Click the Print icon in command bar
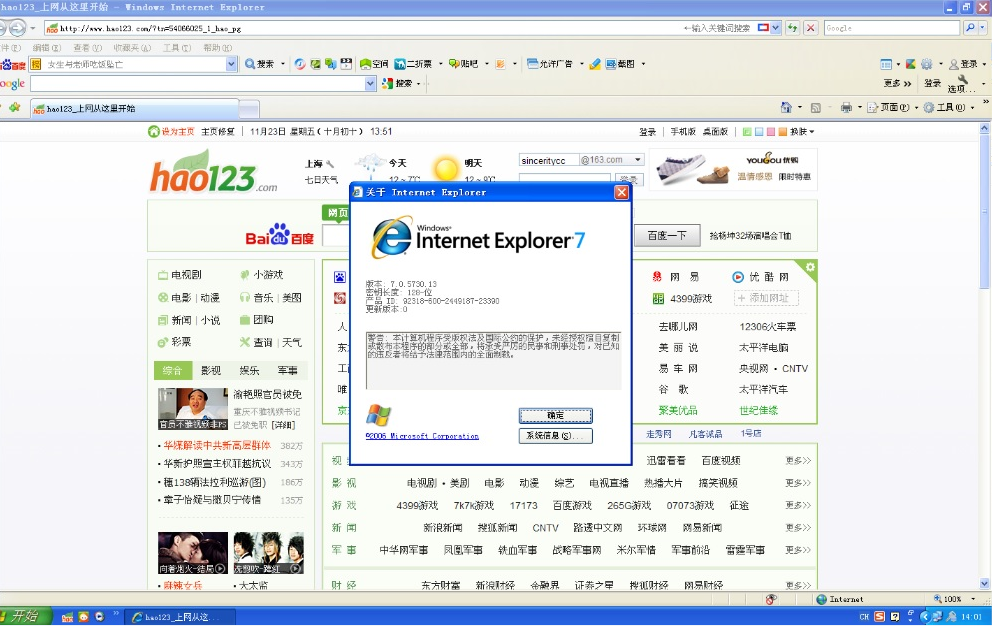992x626 pixels. (846, 108)
